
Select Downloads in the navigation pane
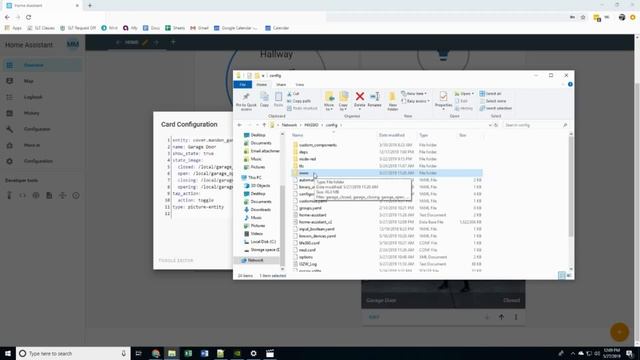[x=260, y=210]
